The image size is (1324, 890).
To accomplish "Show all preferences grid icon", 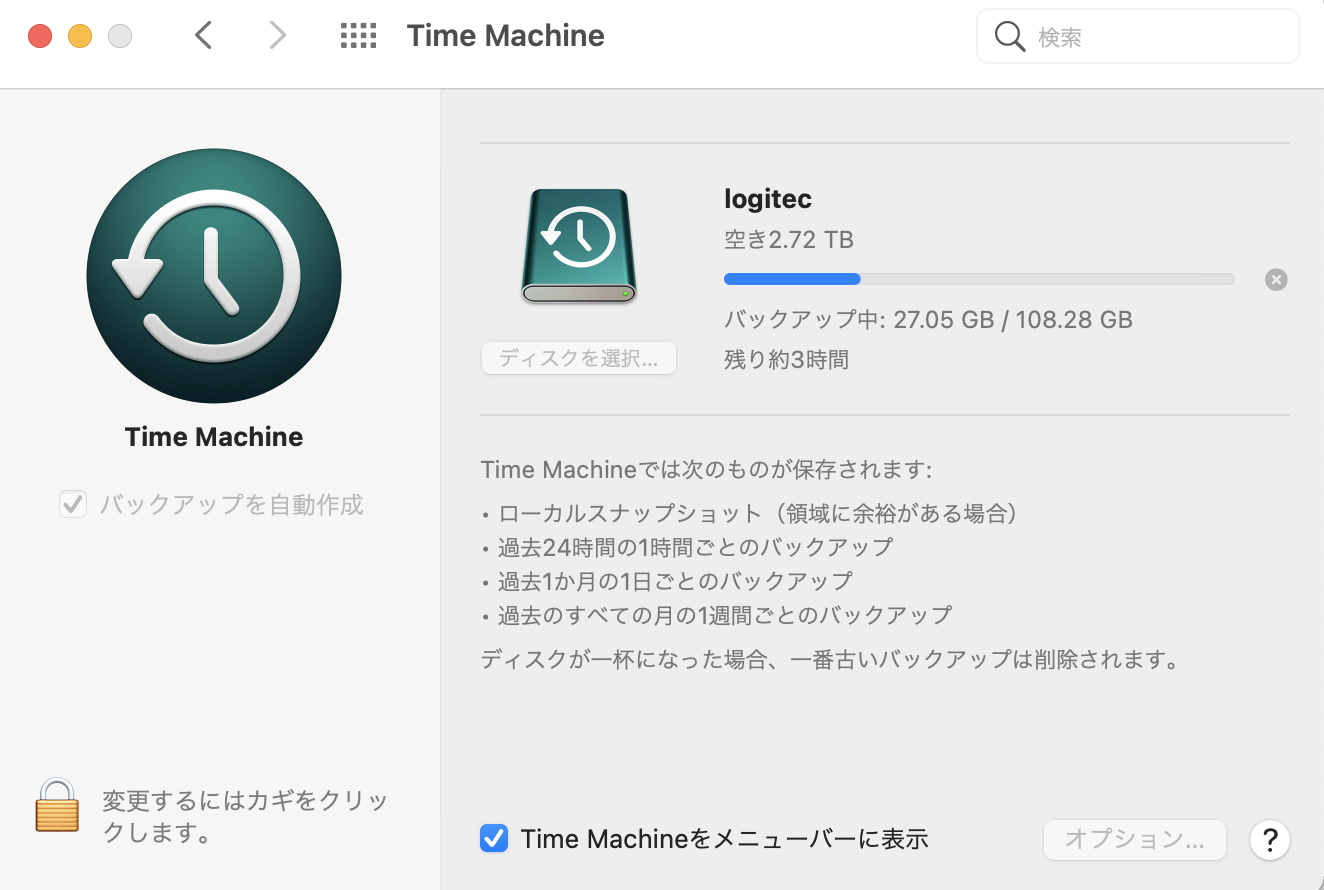I will coord(358,37).
